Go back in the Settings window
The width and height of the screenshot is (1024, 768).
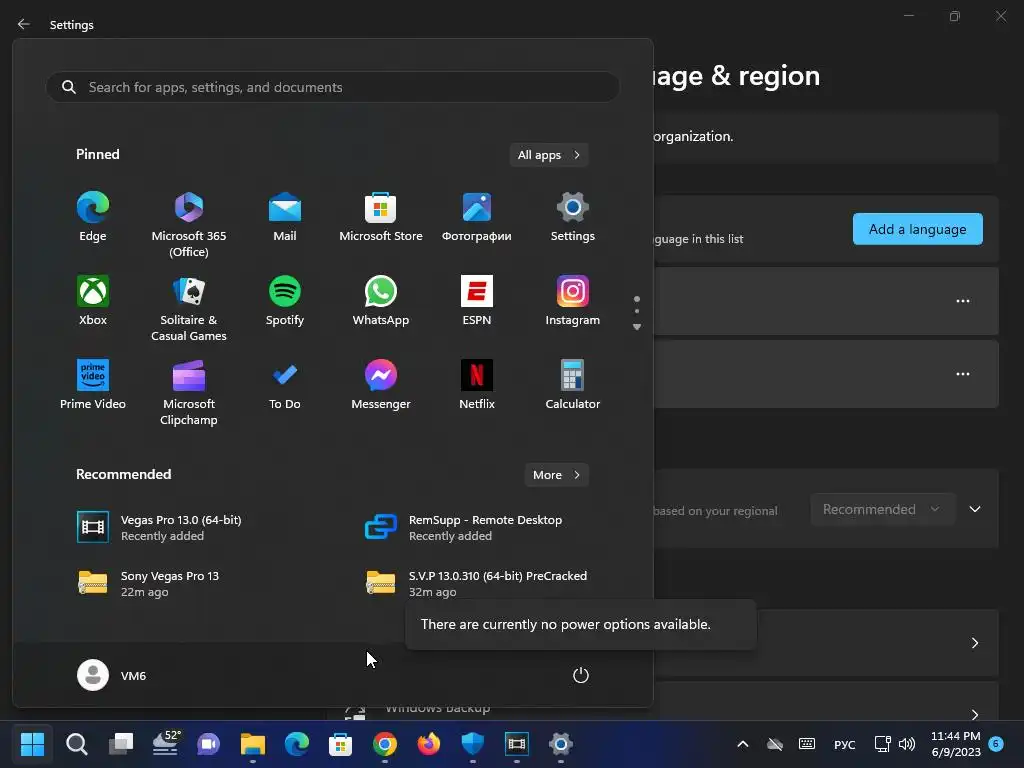tap(24, 24)
